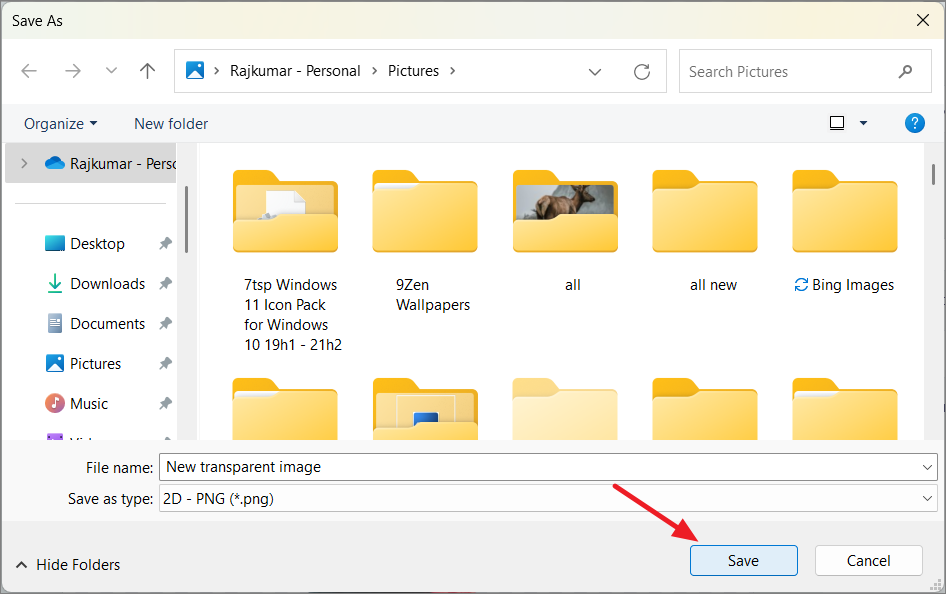Change the view layout icon
Viewport: 946px width, 594px height.
[x=837, y=123]
